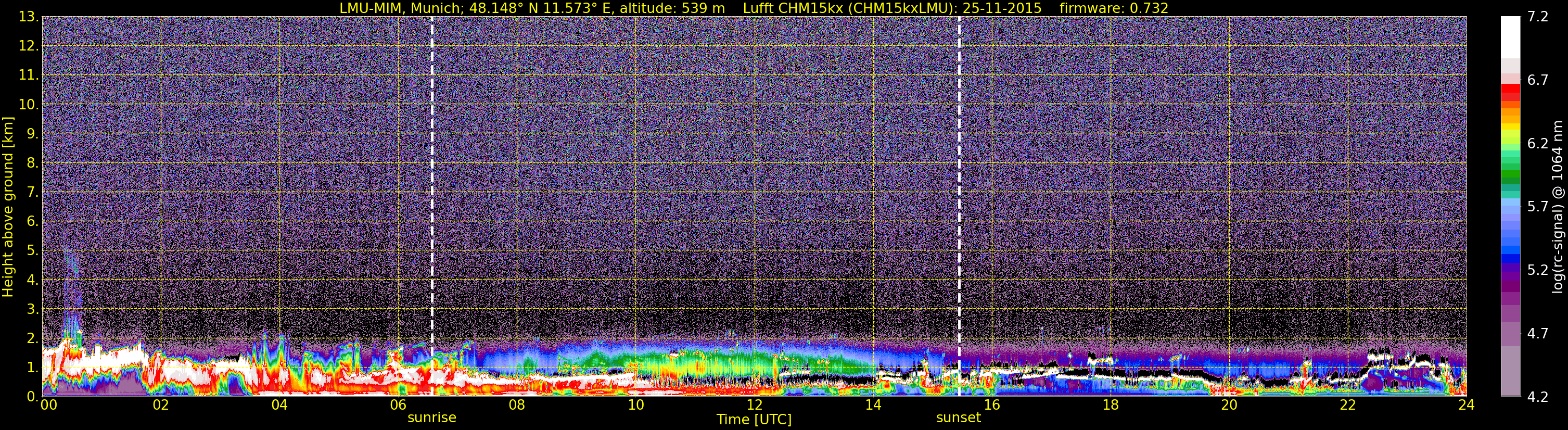Click the time tick label '08'

pyautogui.click(x=517, y=405)
